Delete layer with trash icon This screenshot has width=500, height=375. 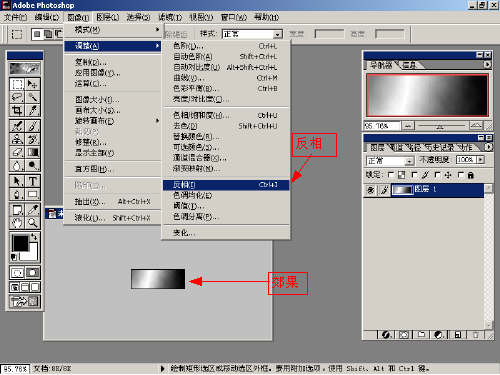click(476, 335)
